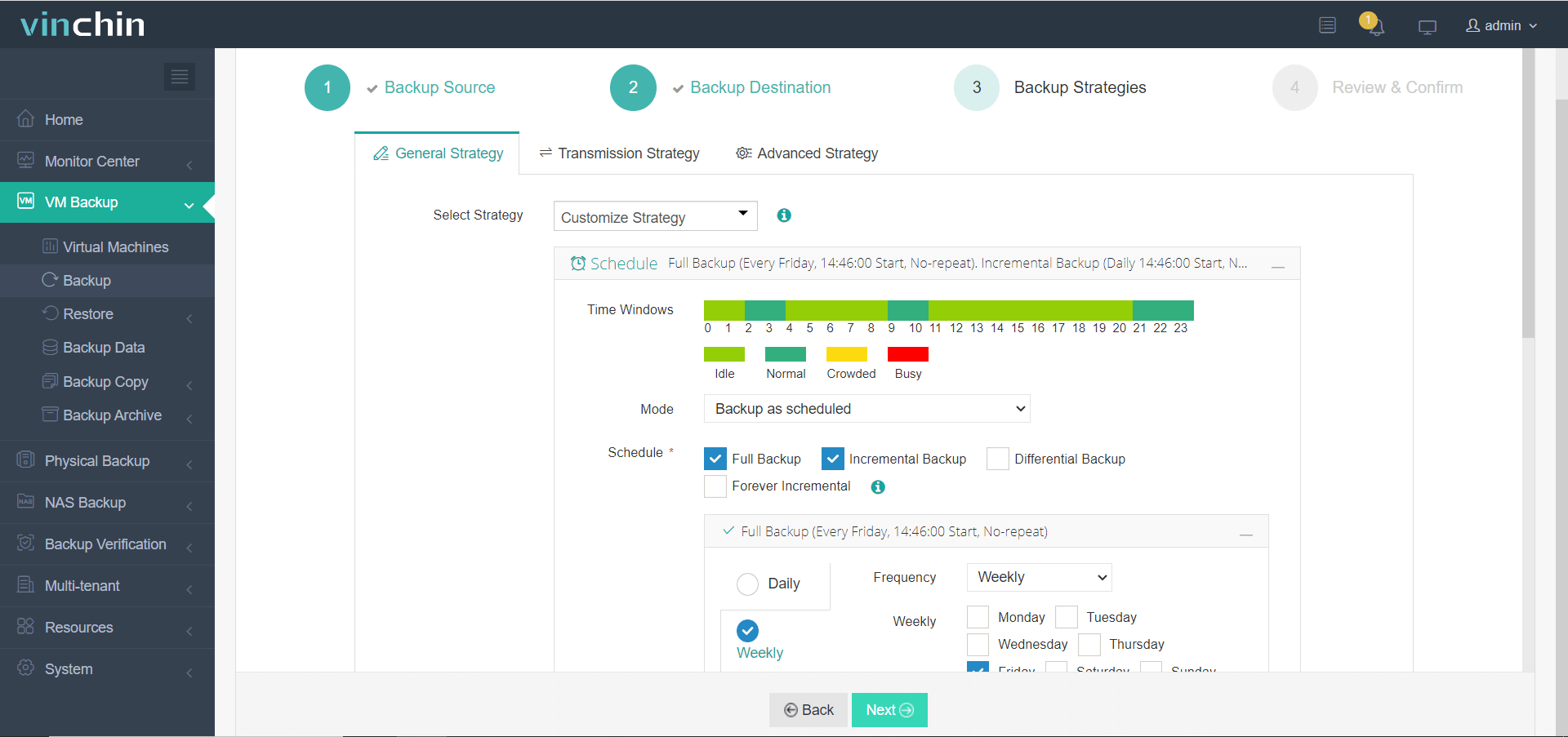Collapse the Full Backup schedule section

(x=1246, y=533)
